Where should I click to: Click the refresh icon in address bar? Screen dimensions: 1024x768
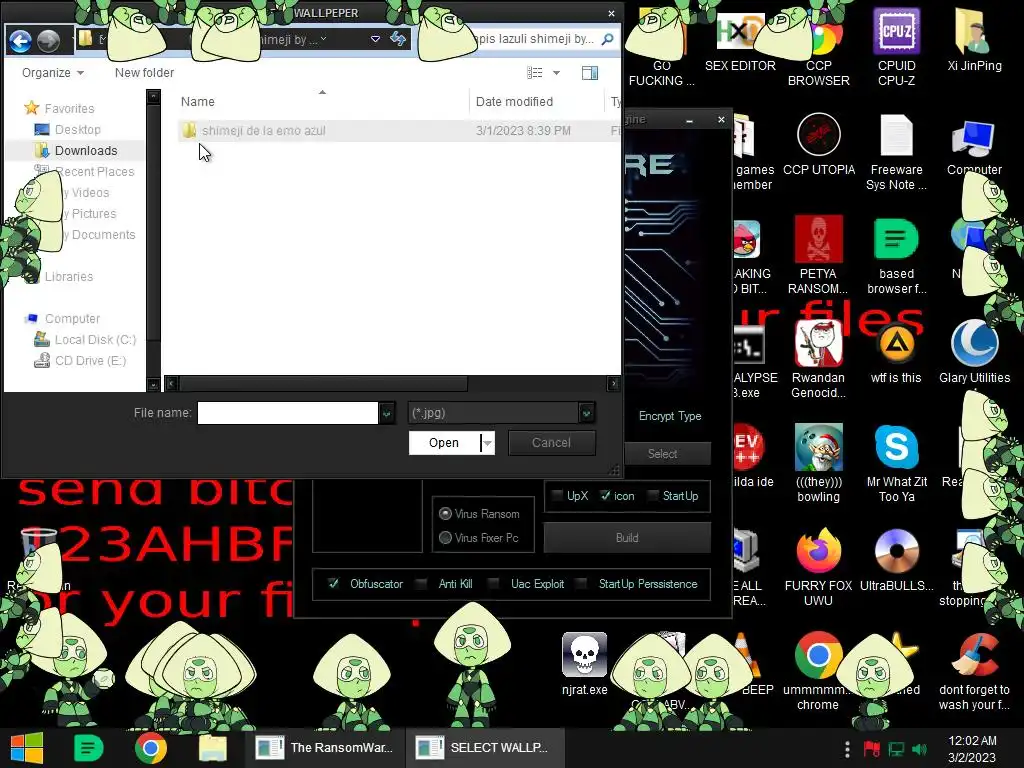point(398,39)
